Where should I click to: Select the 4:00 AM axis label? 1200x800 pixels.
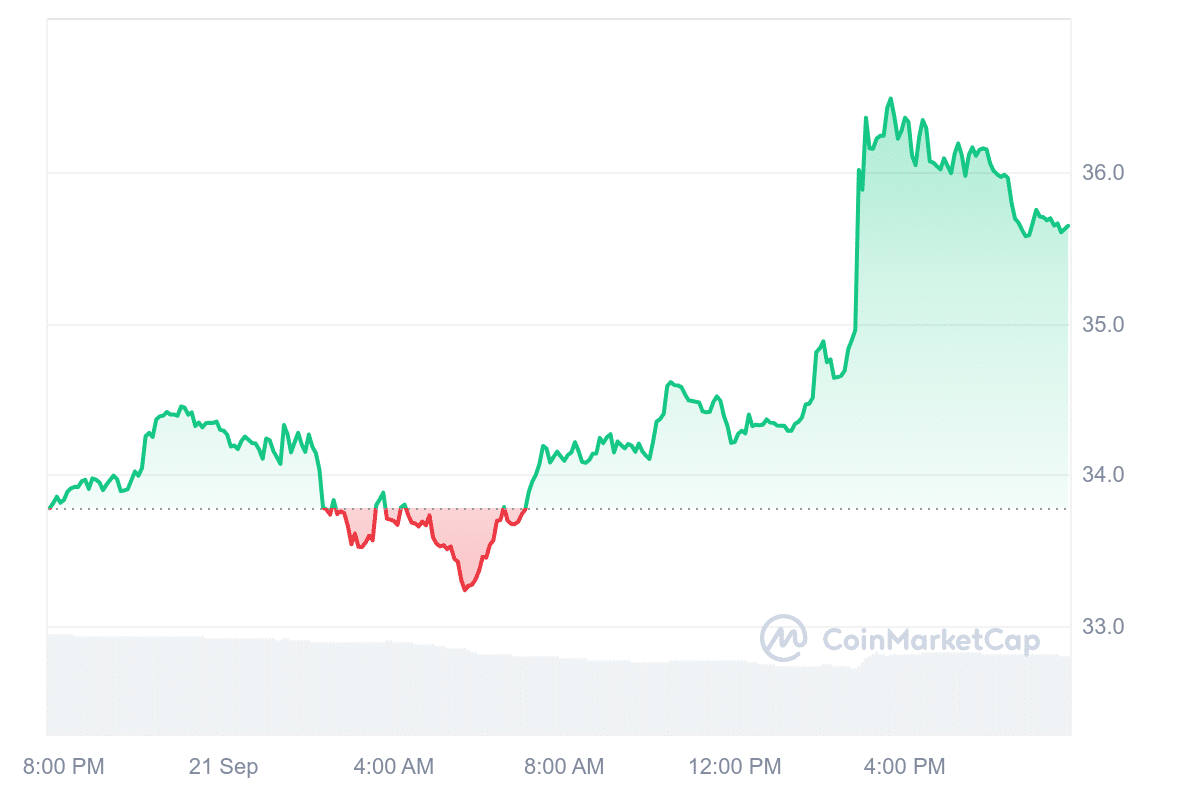[x=393, y=767]
